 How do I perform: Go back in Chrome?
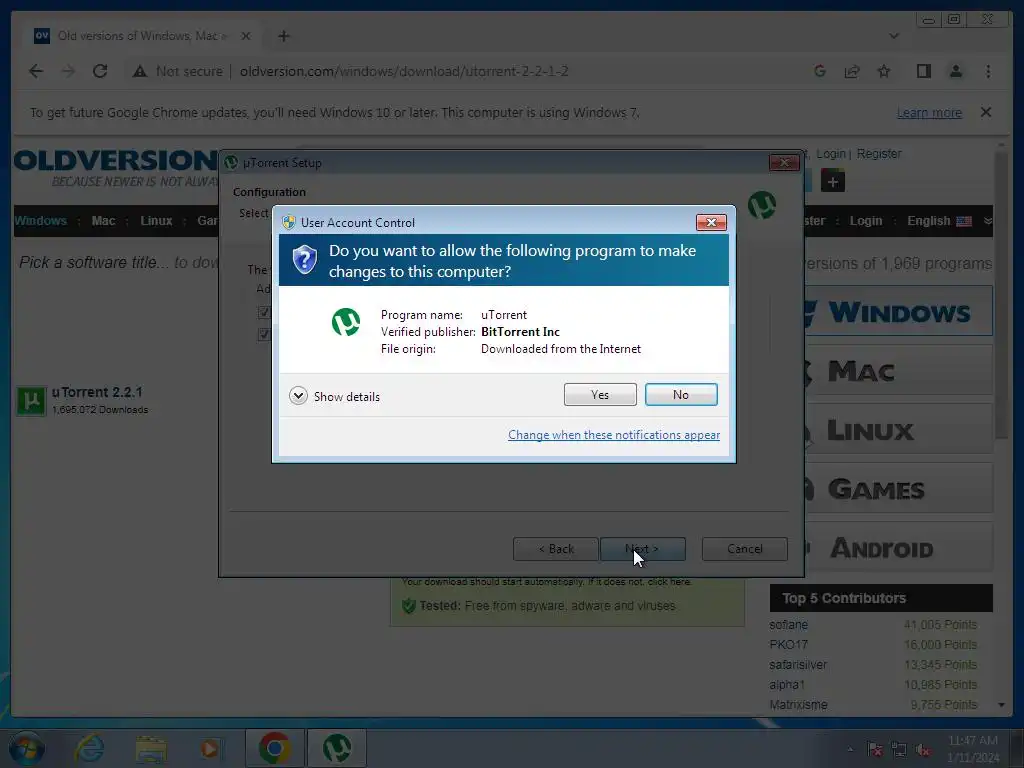coord(36,71)
